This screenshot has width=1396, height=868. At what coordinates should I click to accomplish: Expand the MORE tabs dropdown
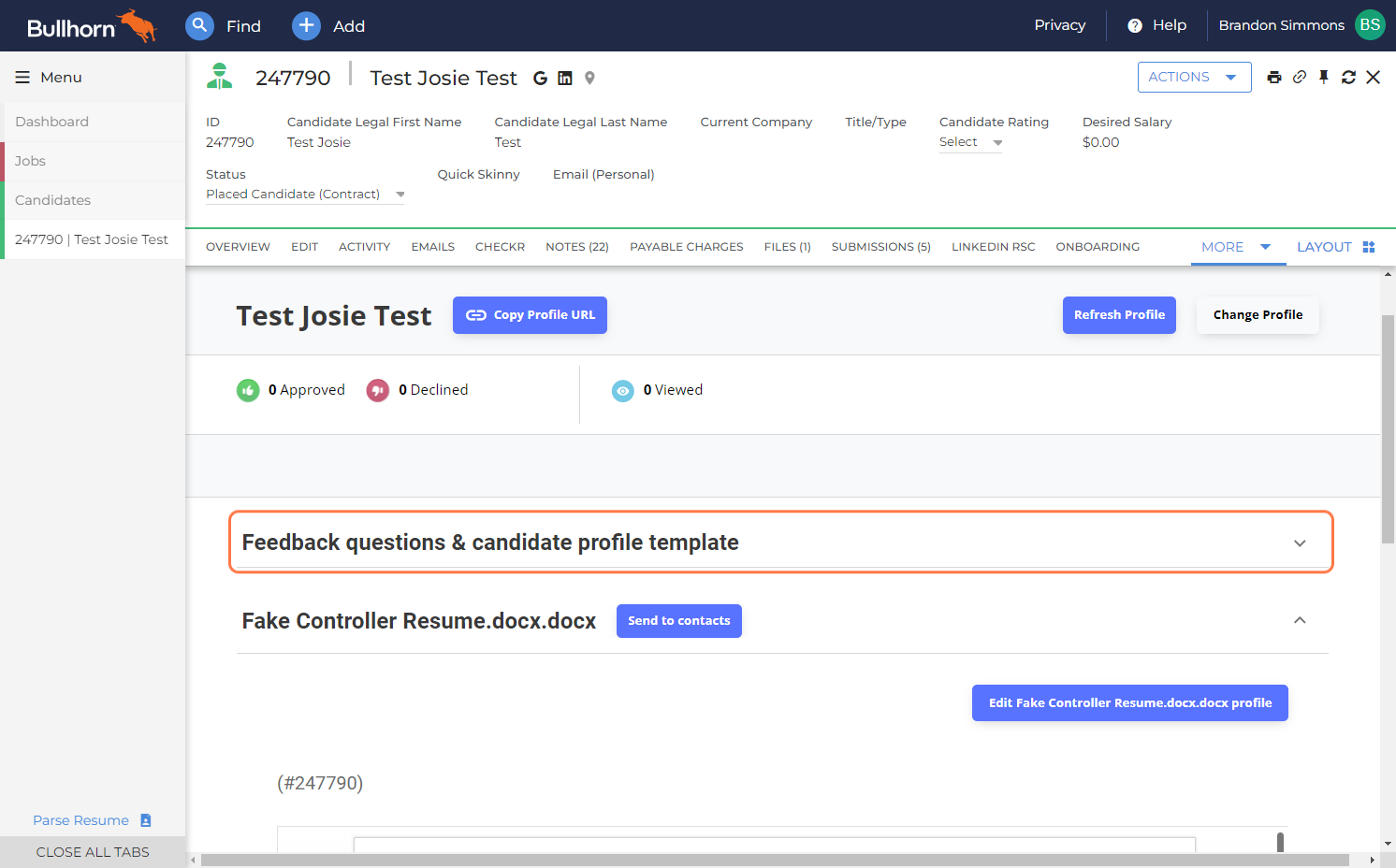(1237, 247)
